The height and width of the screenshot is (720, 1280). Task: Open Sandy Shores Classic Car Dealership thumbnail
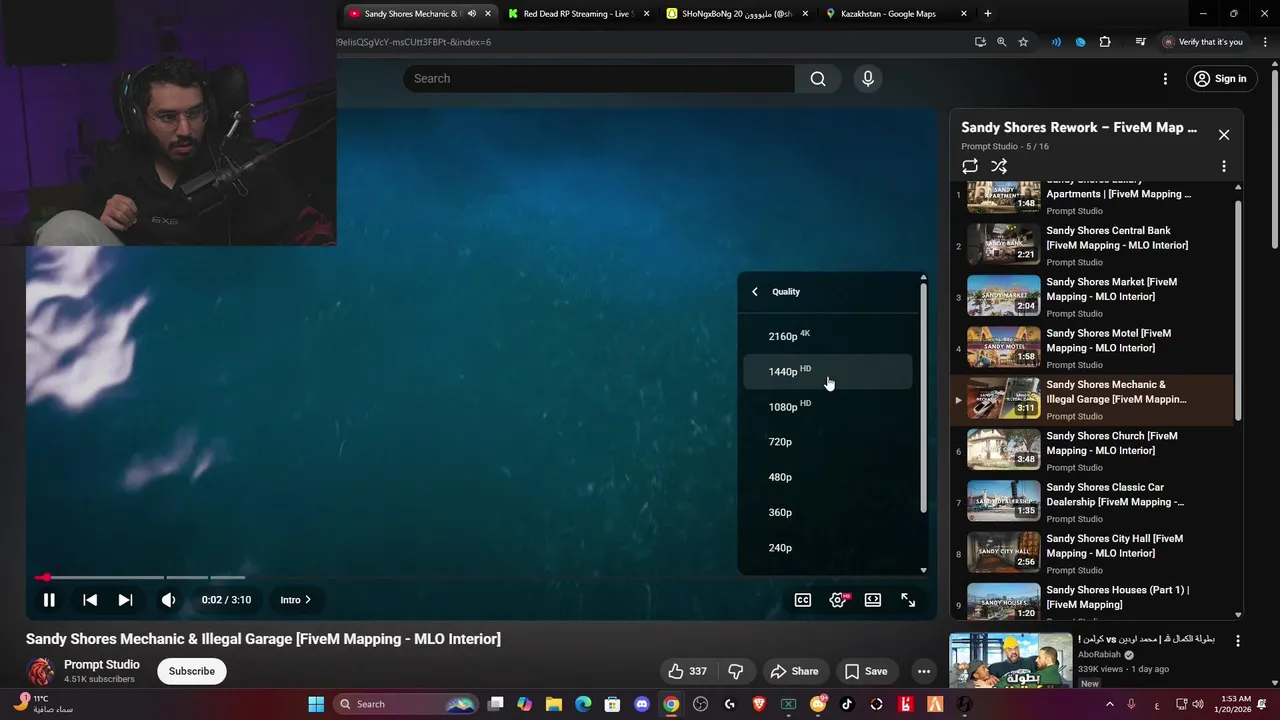click(1003, 502)
